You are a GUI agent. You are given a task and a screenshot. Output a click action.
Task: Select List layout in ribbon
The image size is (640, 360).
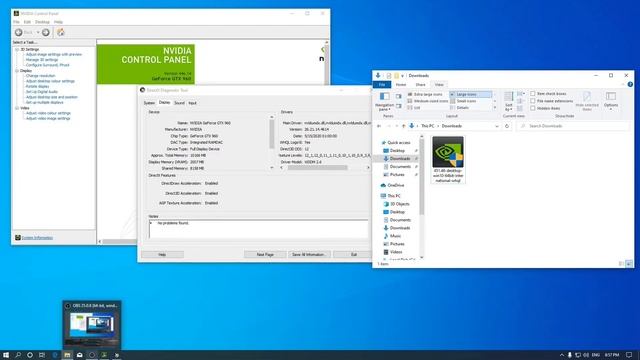(414, 108)
